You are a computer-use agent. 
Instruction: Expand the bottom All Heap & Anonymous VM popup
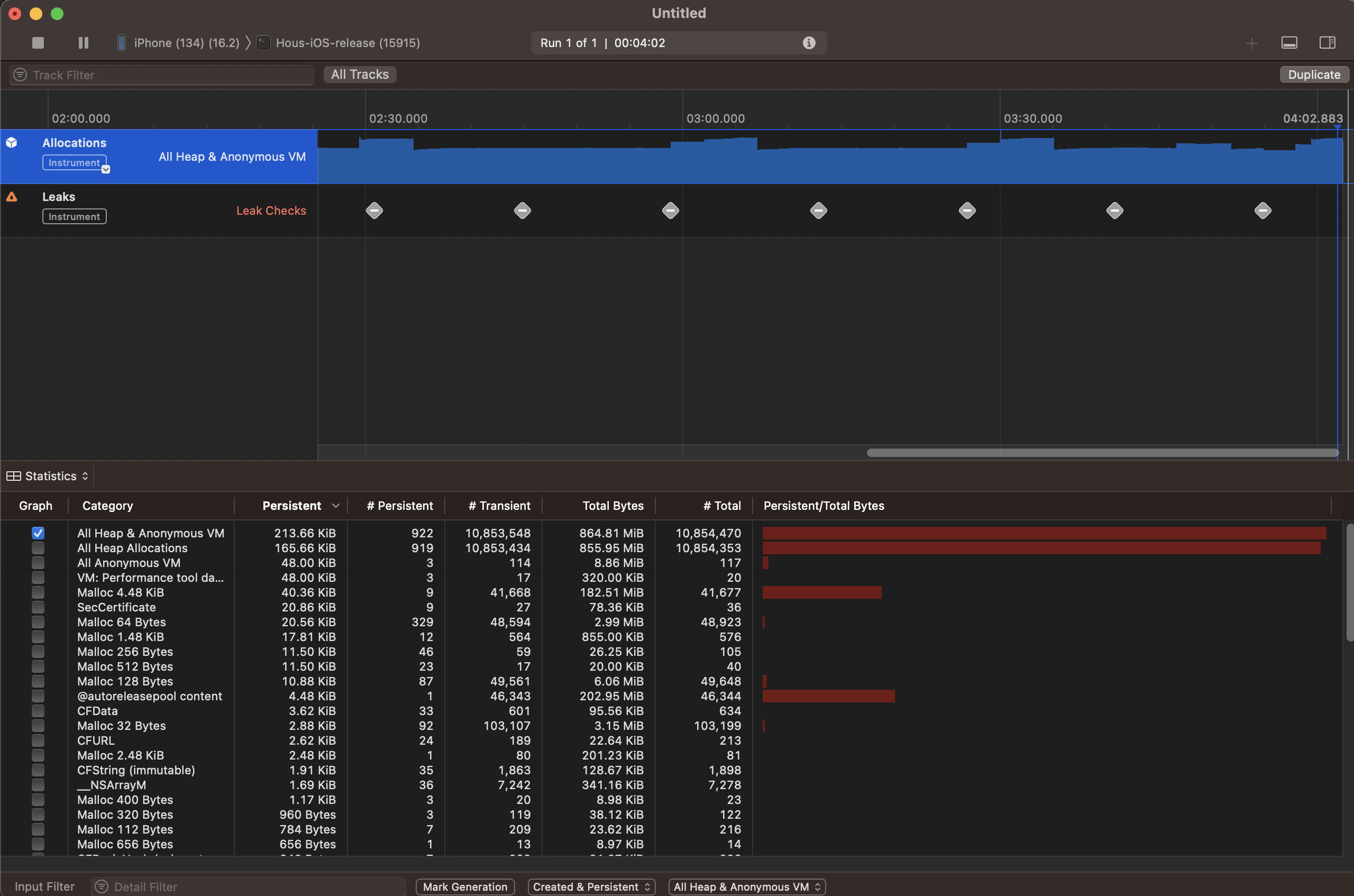point(746,886)
